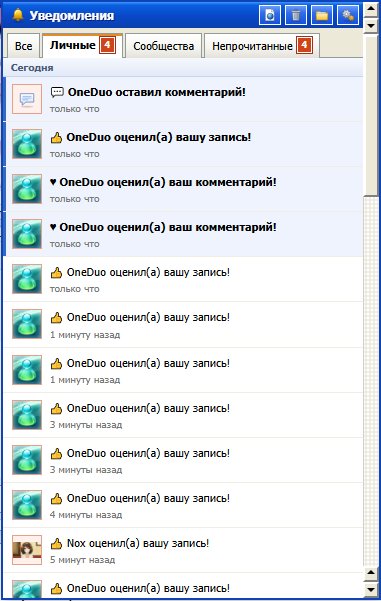
Task: Click the document with globe header icon
Action: click(270, 15)
